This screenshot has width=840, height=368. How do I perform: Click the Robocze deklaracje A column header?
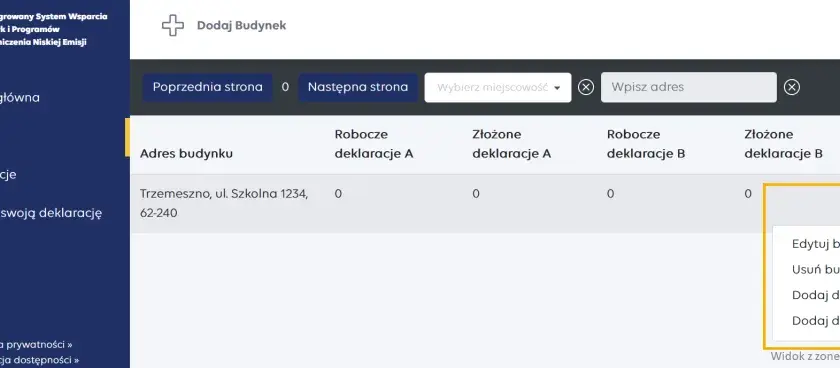click(x=374, y=144)
